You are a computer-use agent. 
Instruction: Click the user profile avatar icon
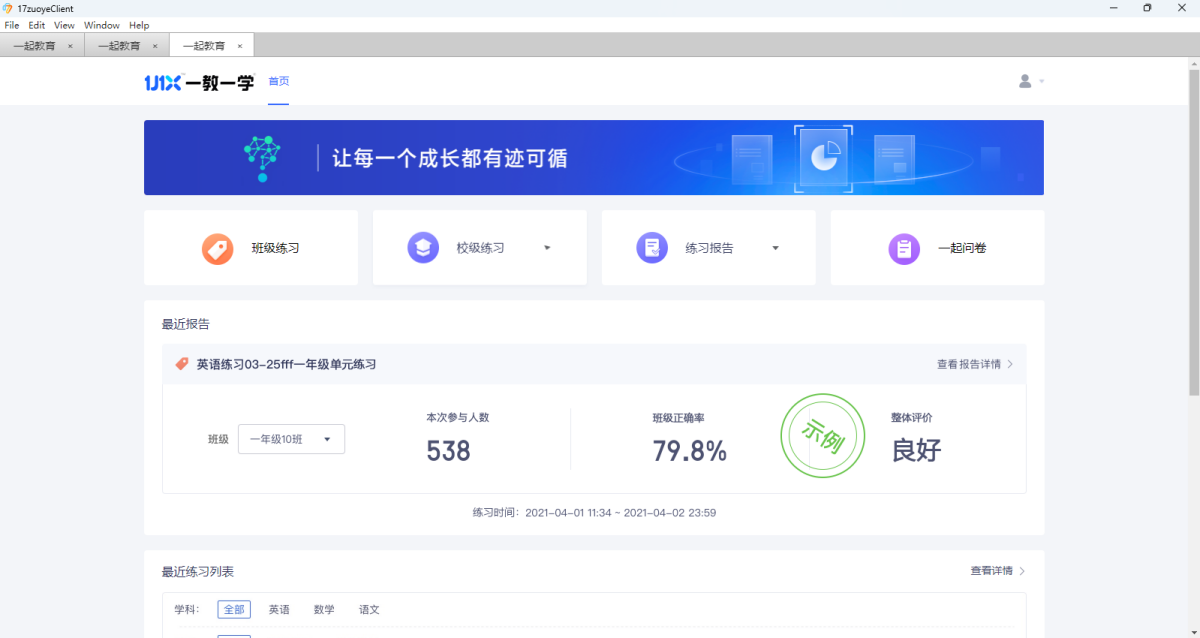1025,81
